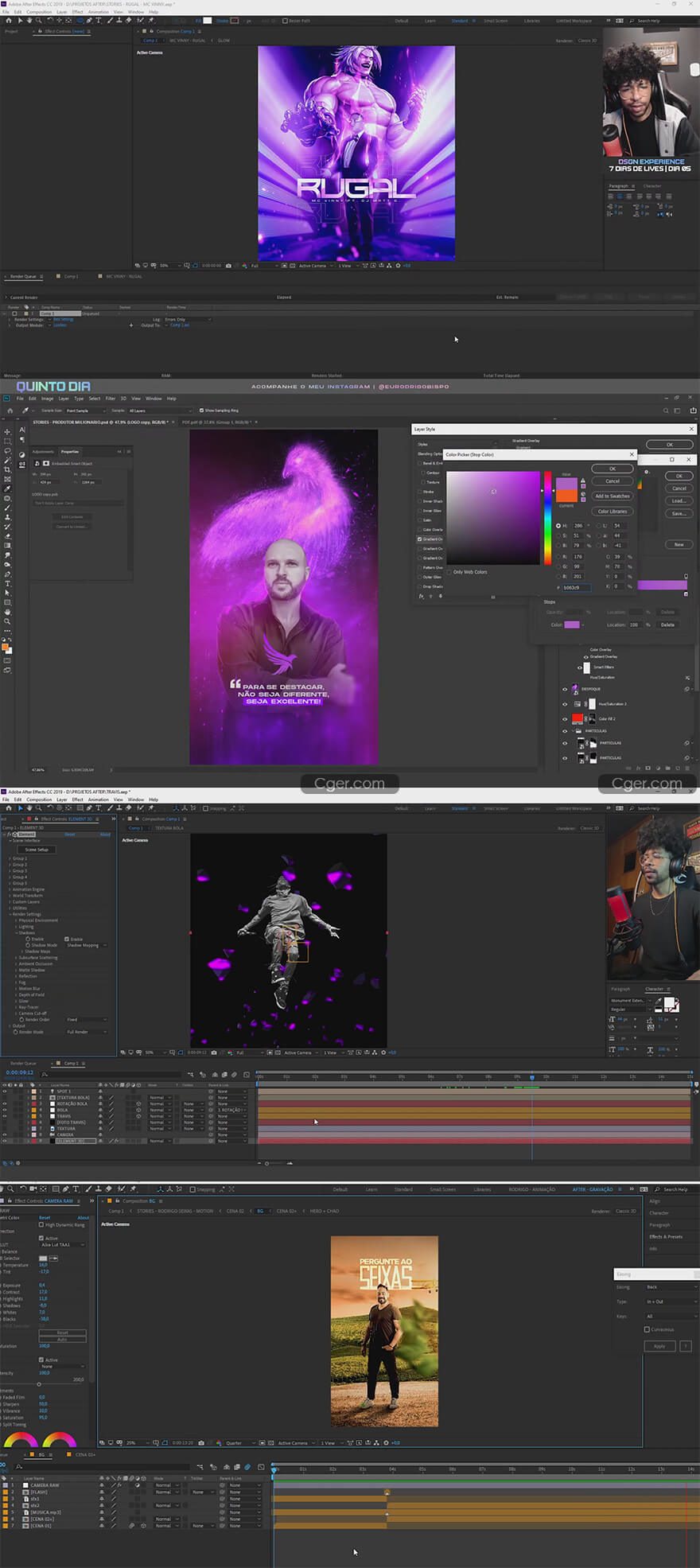Select the Zoom tool in Photoshop toolbar
Screen dimensions: 700x1568
pyautogui.click(x=7, y=621)
